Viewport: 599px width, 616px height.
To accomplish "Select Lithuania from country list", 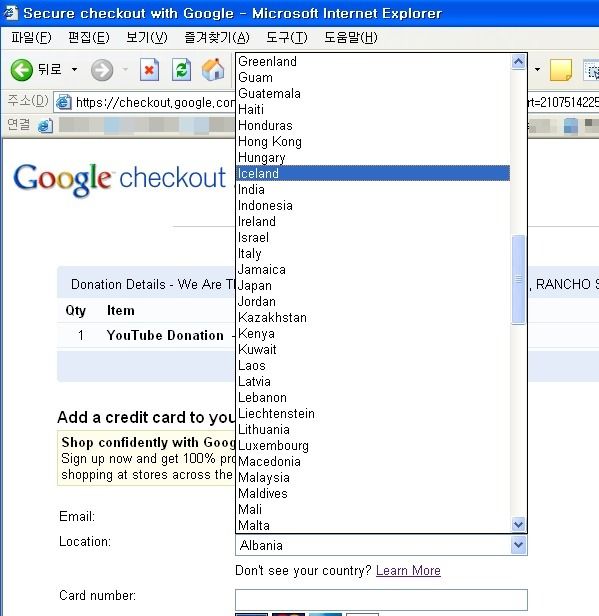I will click(373, 429).
